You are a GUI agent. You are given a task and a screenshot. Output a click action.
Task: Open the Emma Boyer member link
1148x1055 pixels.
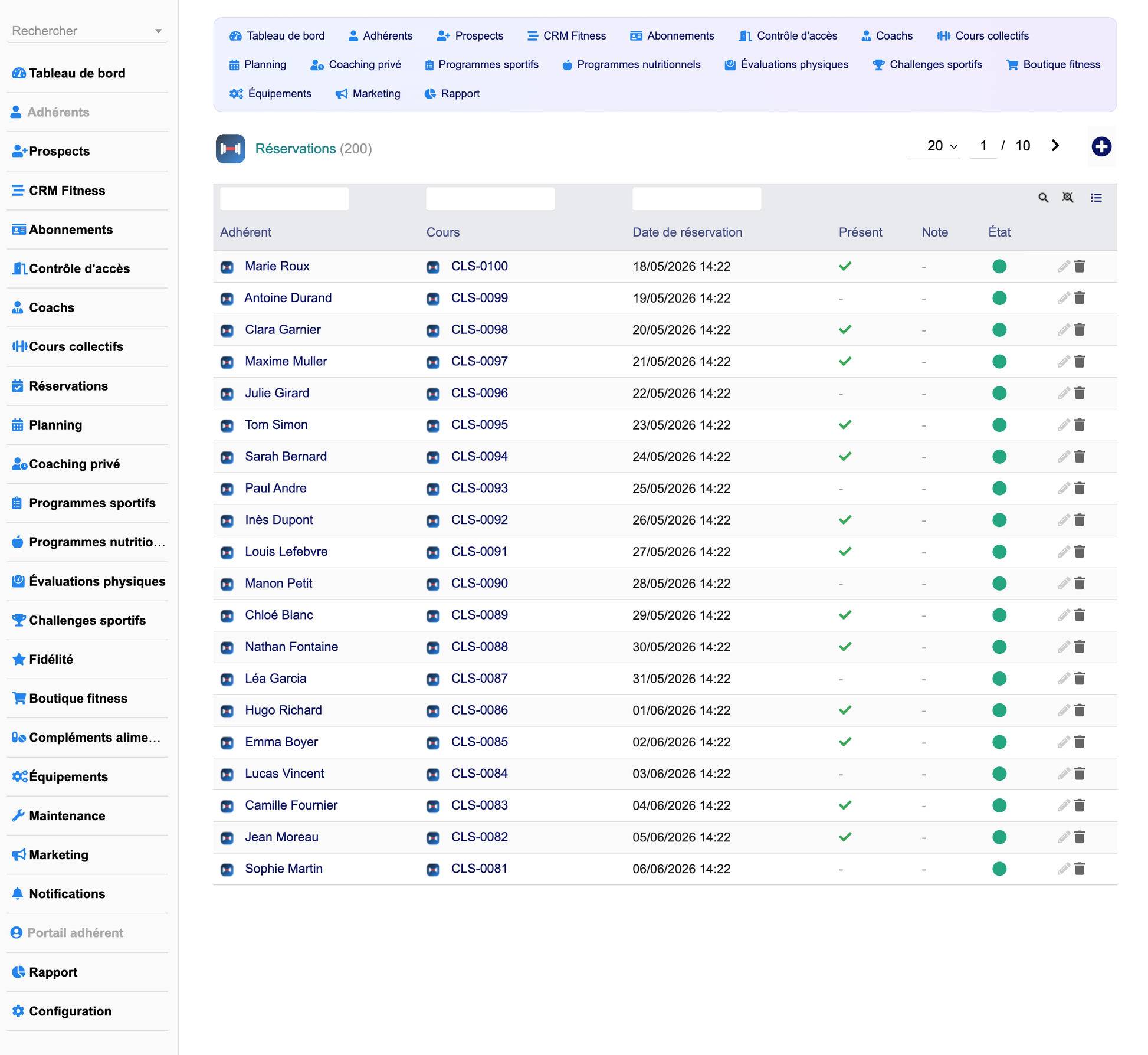point(281,742)
